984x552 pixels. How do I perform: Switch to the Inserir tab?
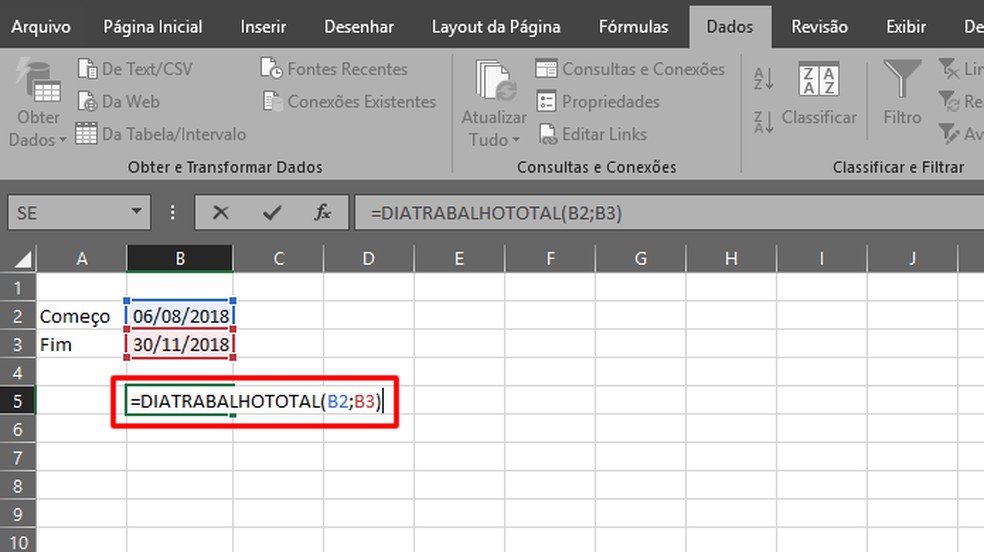pyautogui.click(x=263, y=27)
